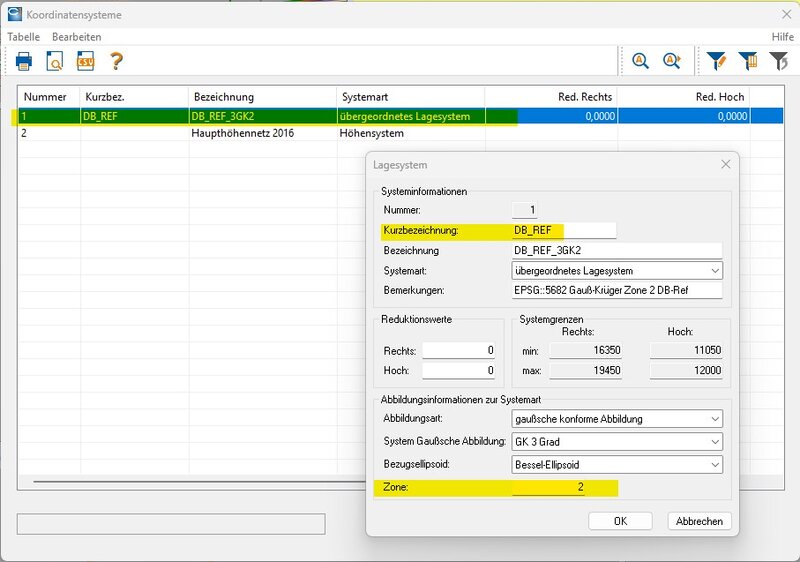Click the gray remove filter icon
The image size is (800, 562).
[x=778, y=62]
